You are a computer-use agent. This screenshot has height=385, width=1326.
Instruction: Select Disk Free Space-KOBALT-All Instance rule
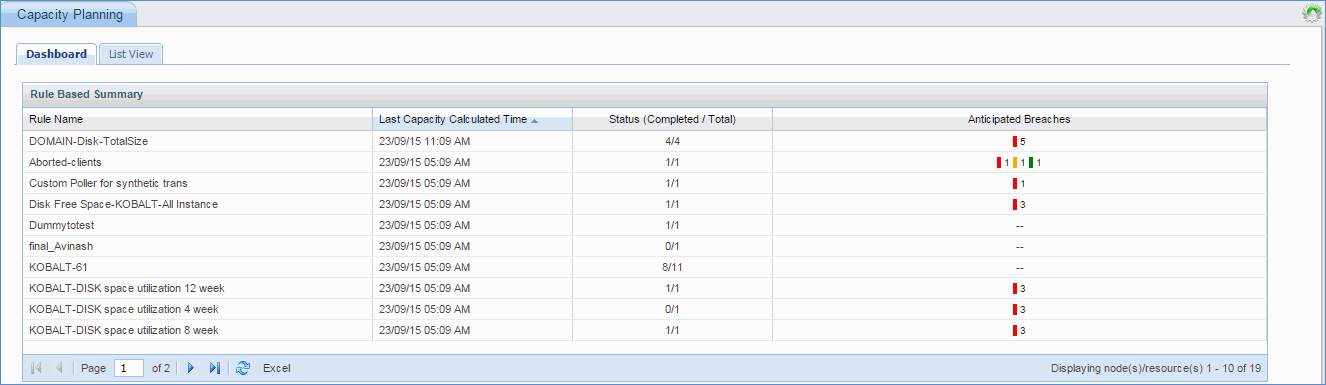point(123,204)
